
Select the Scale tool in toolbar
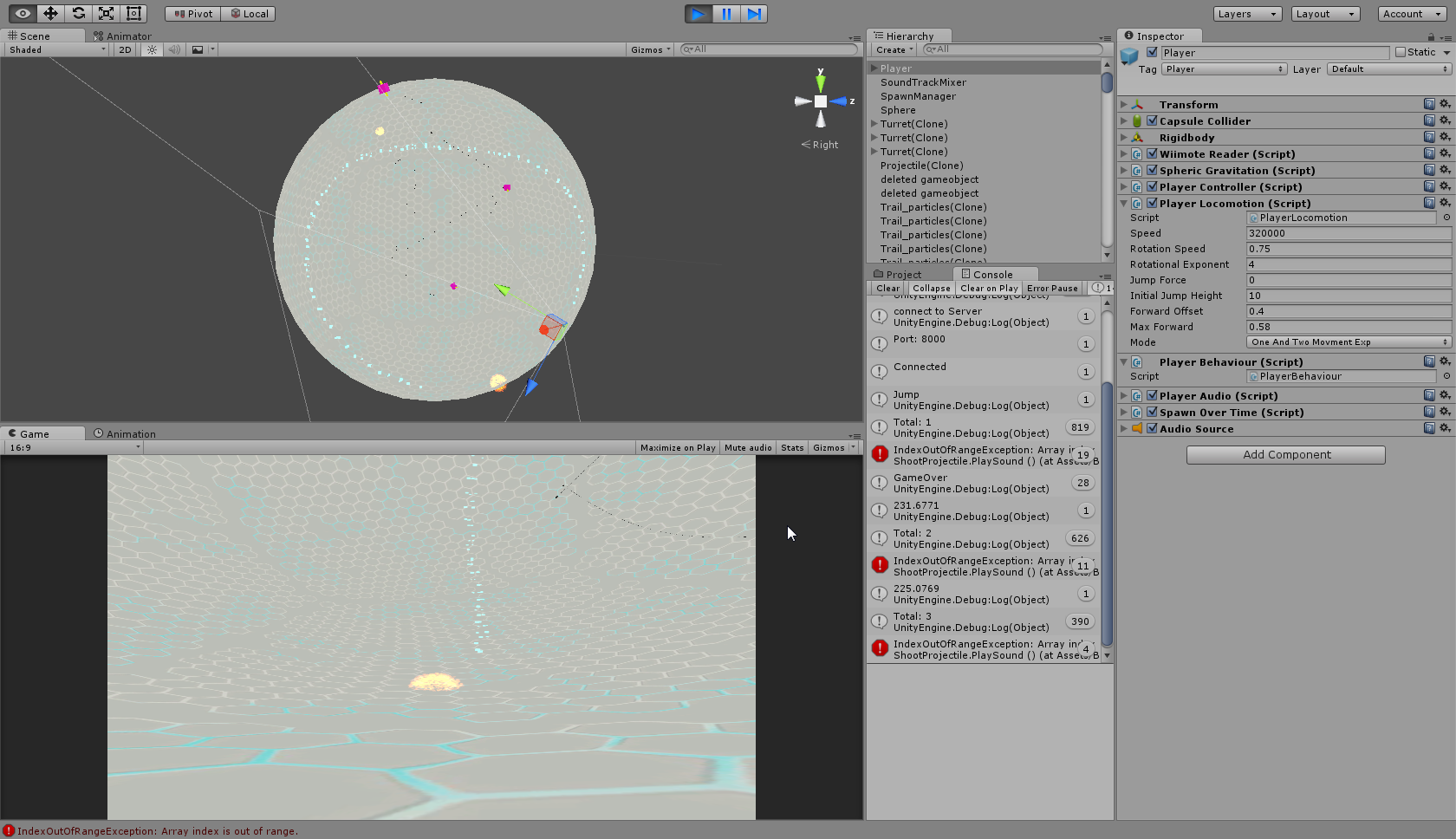106,13
